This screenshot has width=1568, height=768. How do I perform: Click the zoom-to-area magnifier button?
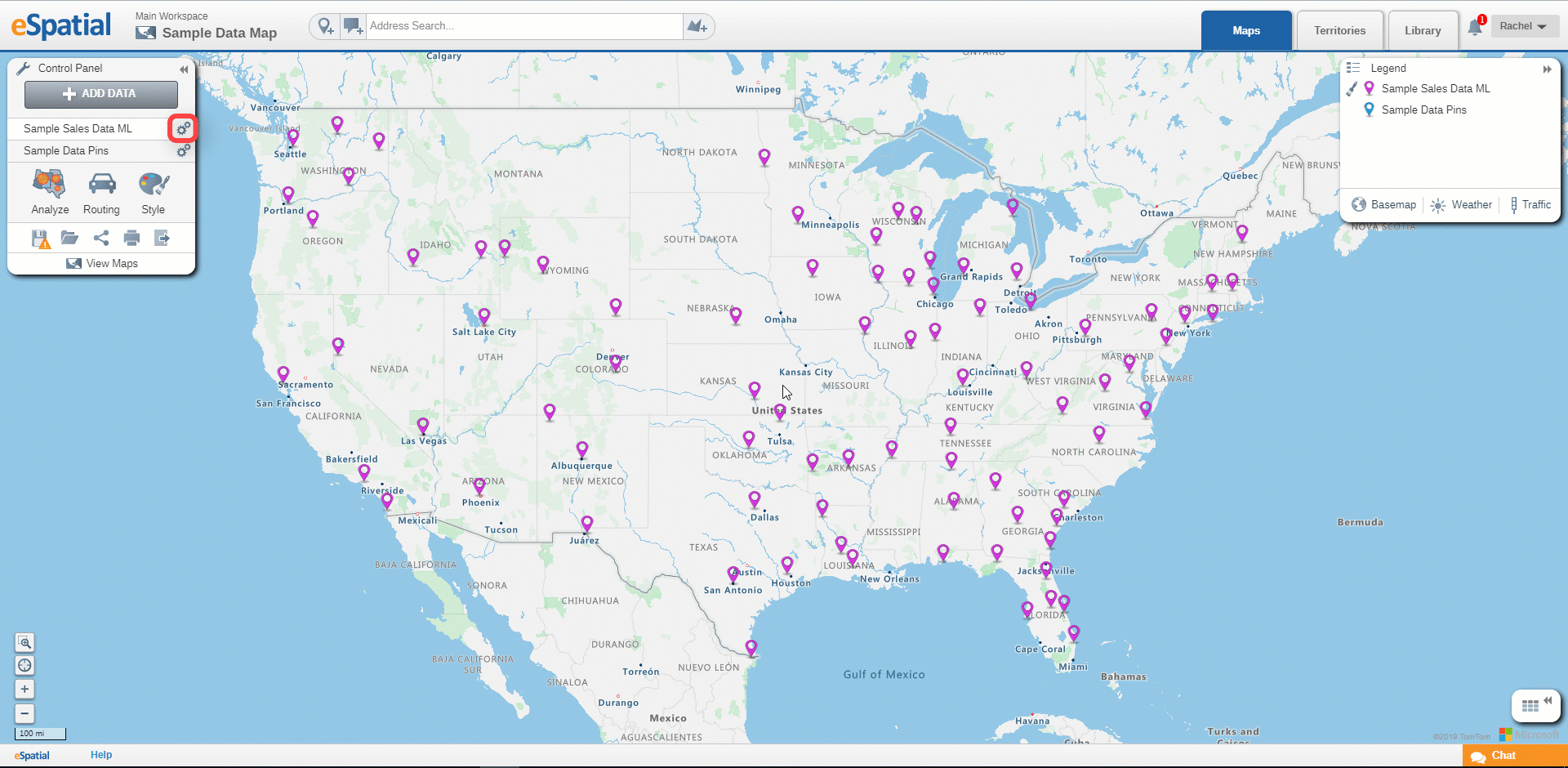[24, 642]
